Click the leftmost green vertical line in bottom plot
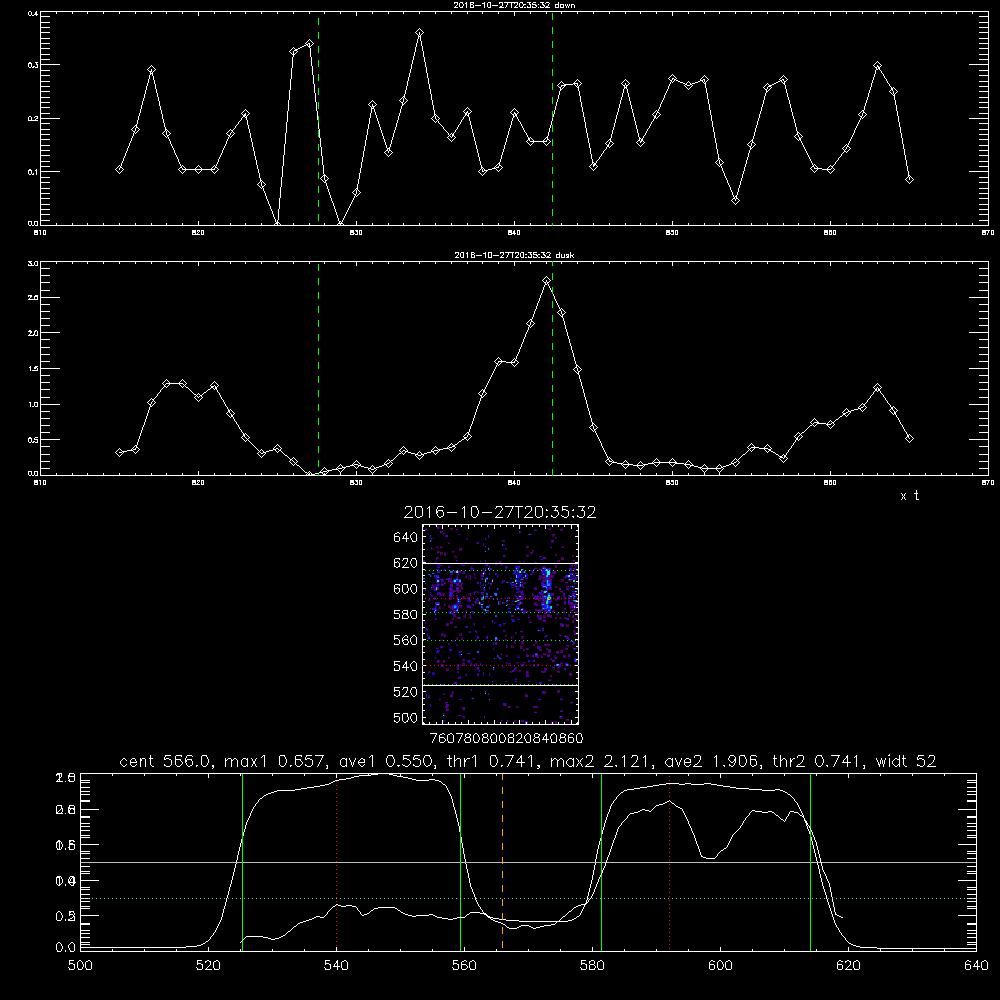This screenshot has width=1000, height=1000. pos(242,861)
